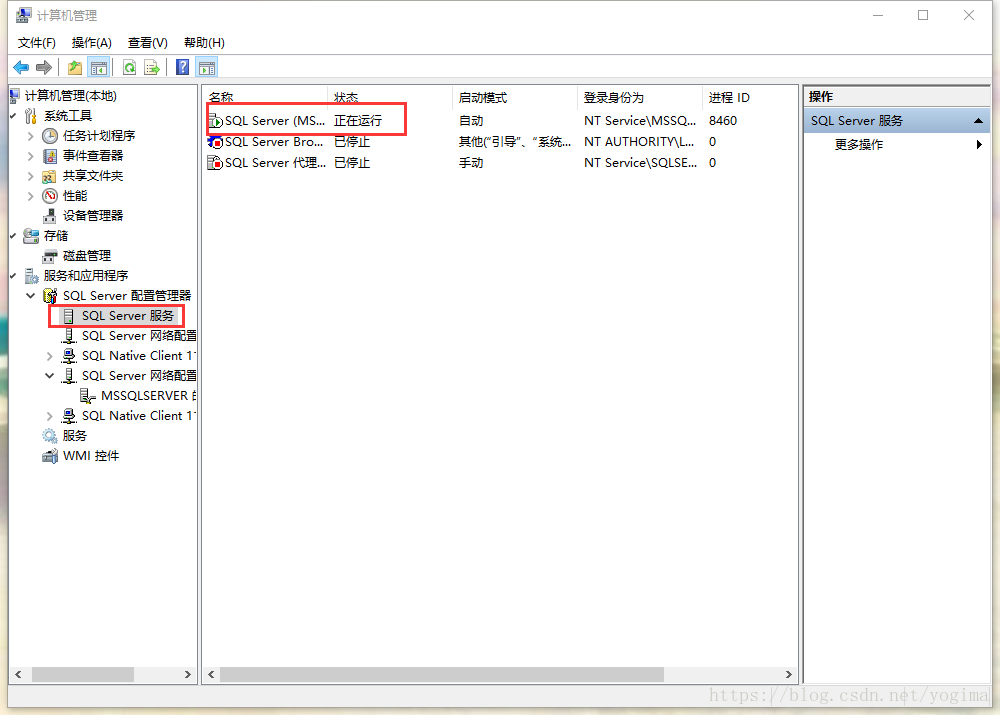Select the WMI 控件 tree item
Screen dimensions: 1000x715
coord(91,456)
